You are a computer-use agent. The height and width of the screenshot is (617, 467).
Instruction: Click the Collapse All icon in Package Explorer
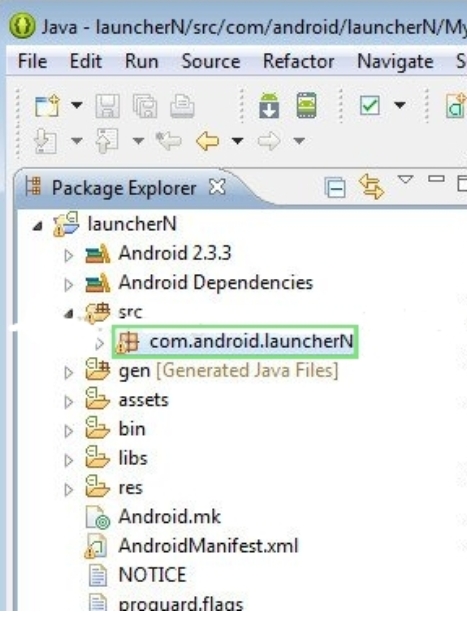click(x=335, y=187)
